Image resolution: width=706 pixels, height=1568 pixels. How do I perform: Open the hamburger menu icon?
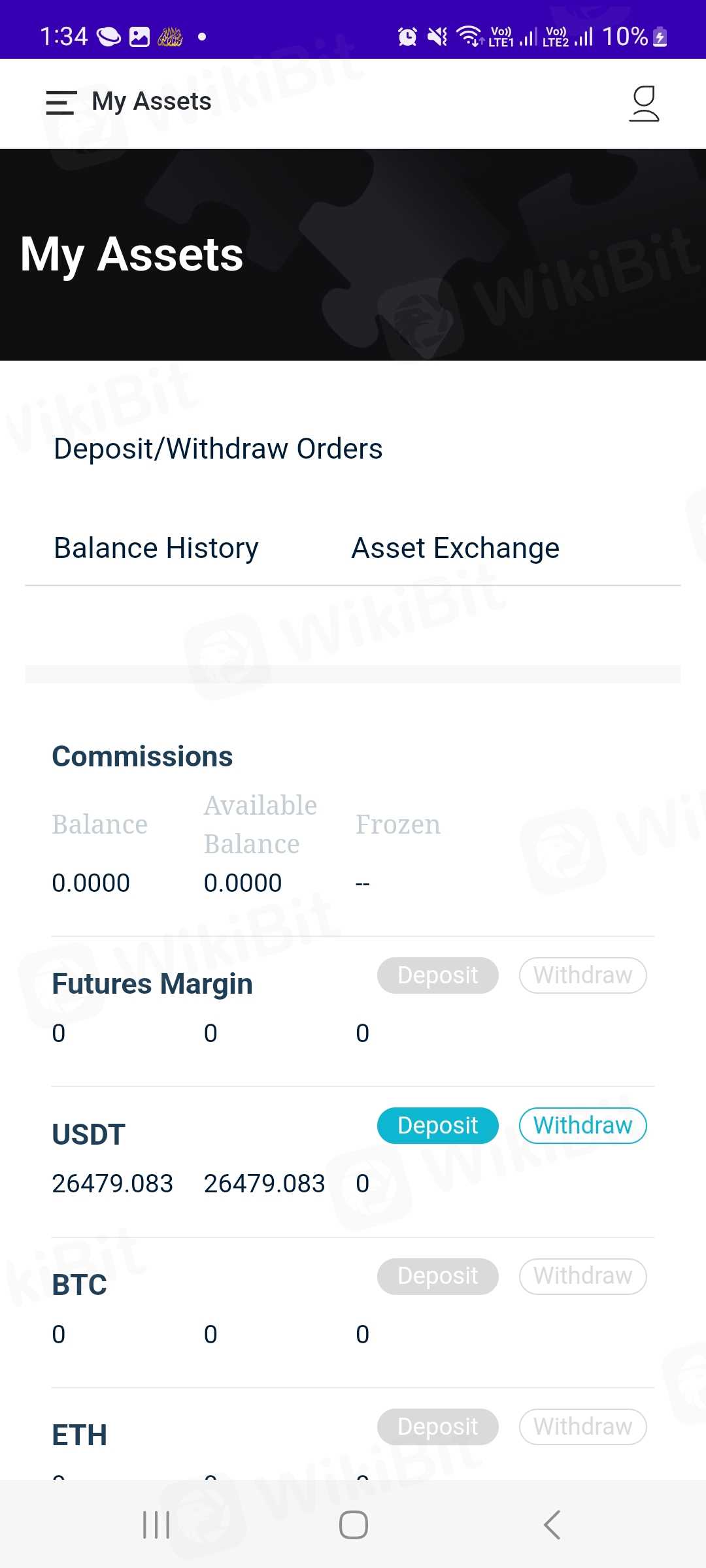(61, 103)
